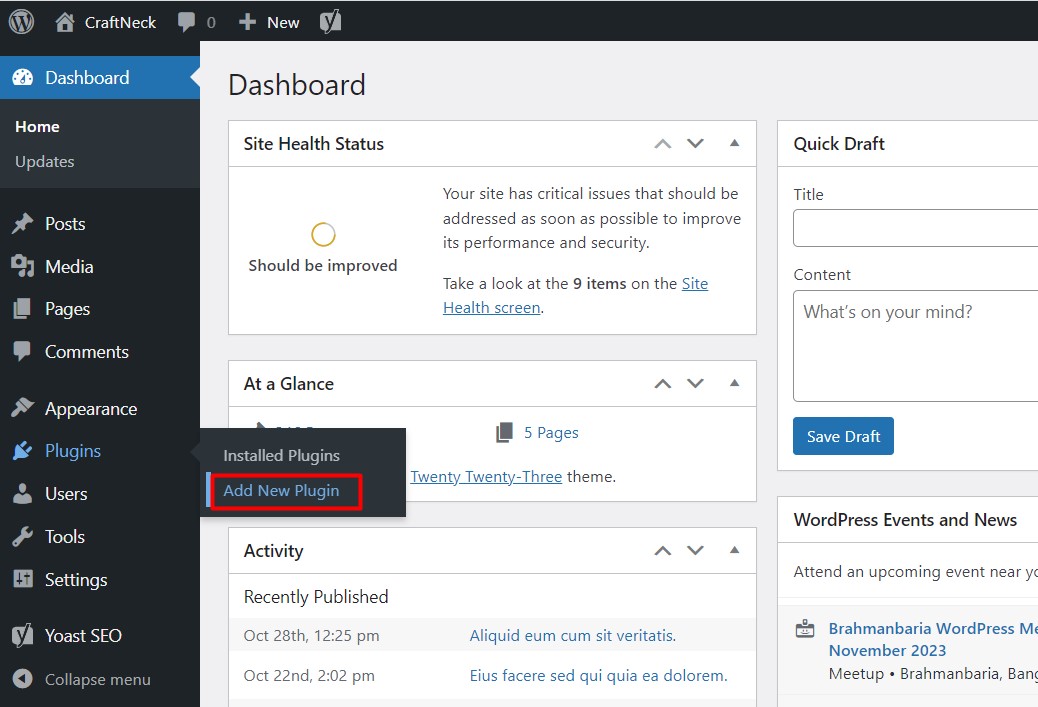Click the Quick Draft panel heading
The height and width of the screenshot is (707, 1038).
pos(839,144)
